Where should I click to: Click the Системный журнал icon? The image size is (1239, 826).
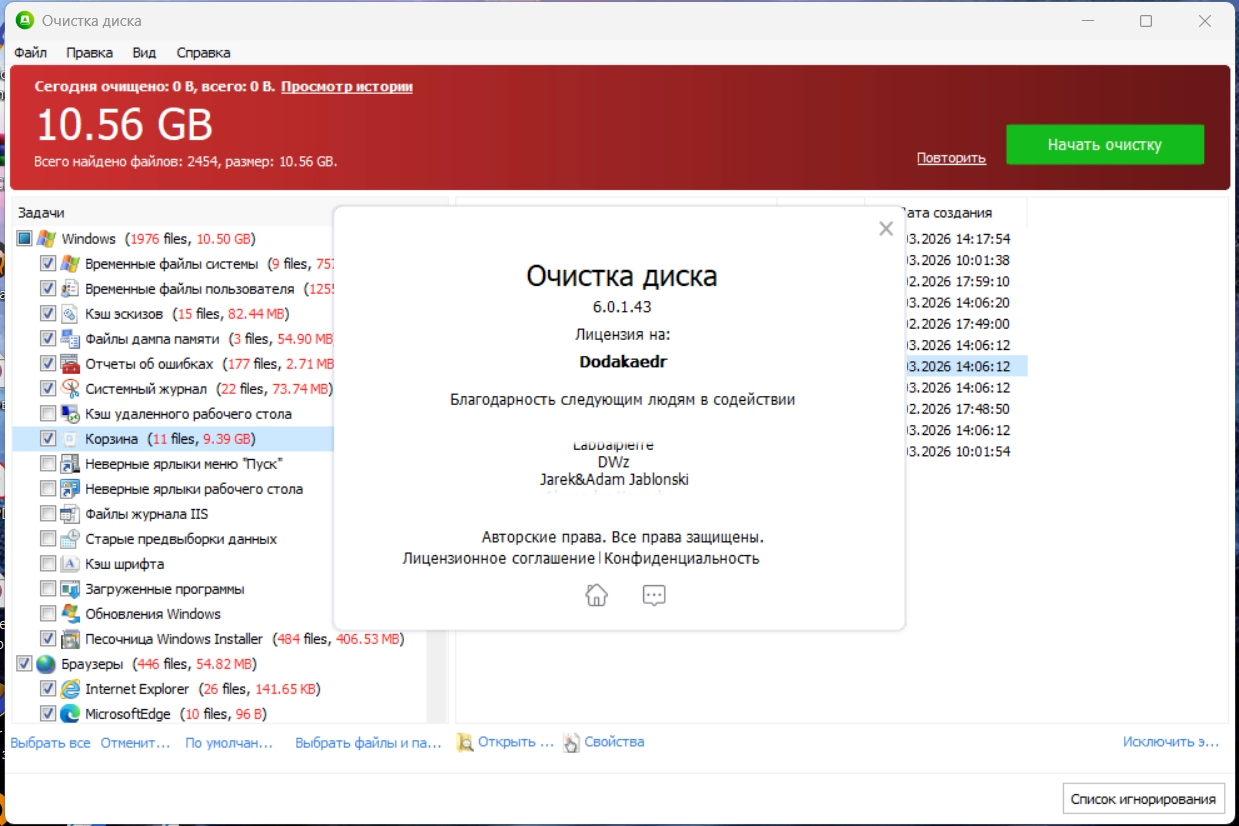click(70, 389)
